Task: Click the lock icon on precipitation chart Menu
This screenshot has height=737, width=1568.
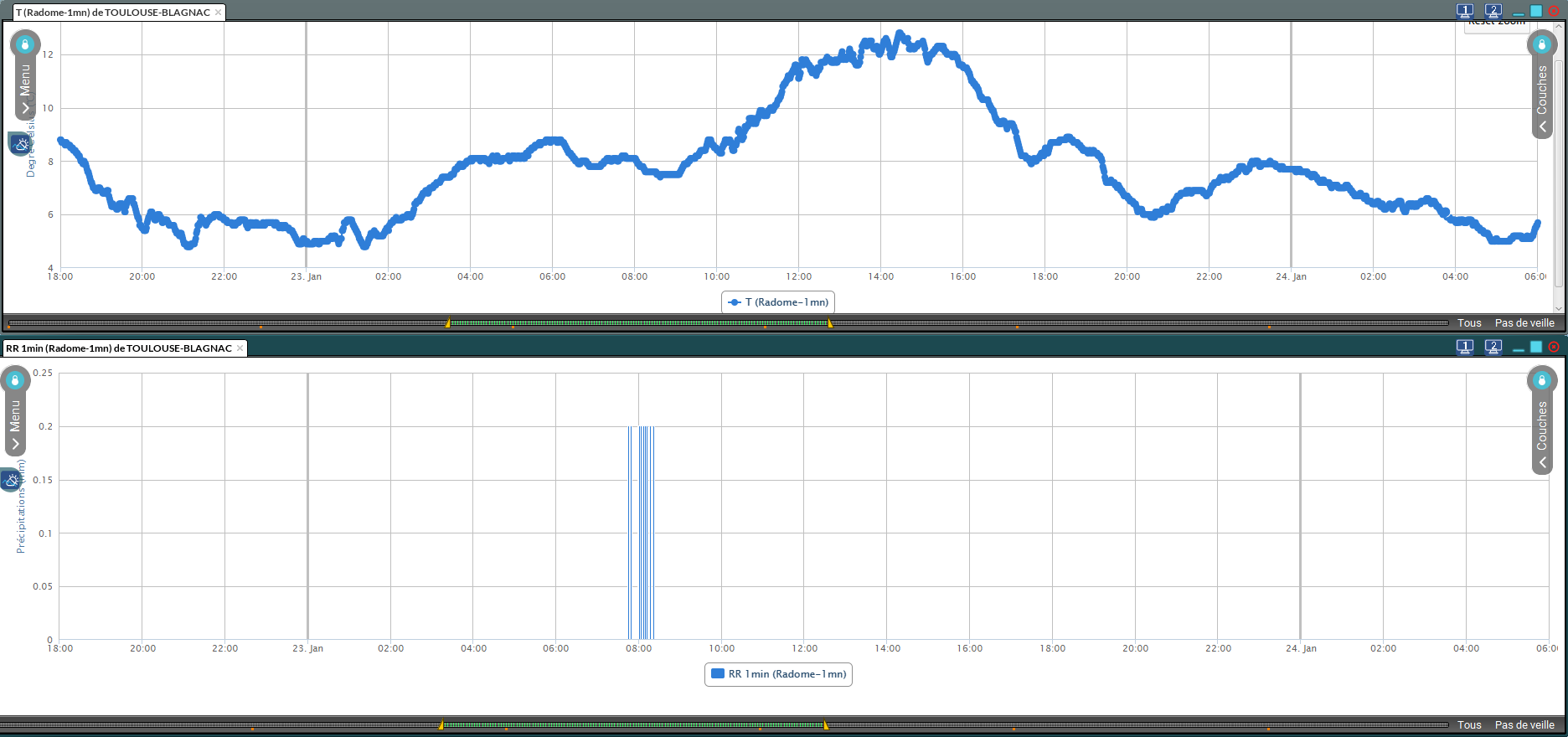Action: pos(15,380)
